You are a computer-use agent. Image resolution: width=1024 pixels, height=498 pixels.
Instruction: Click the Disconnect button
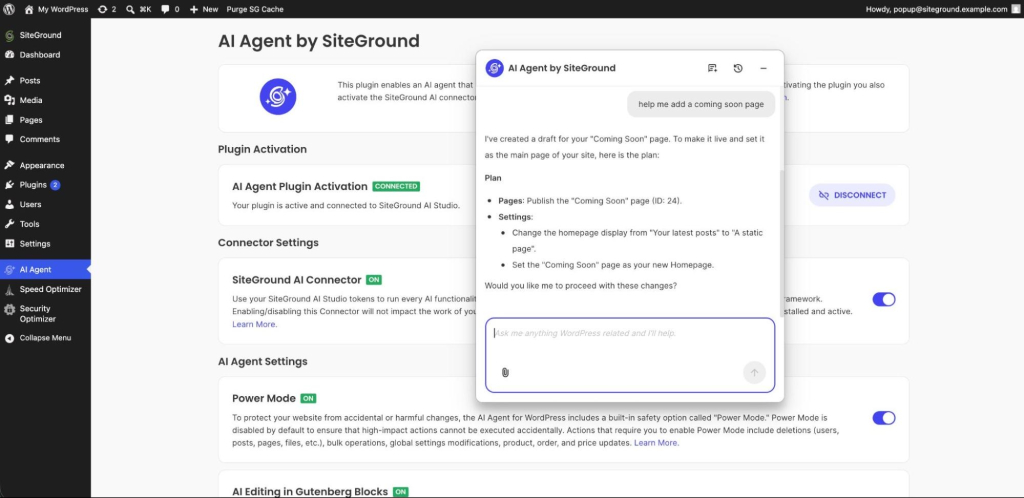point(852,195)
